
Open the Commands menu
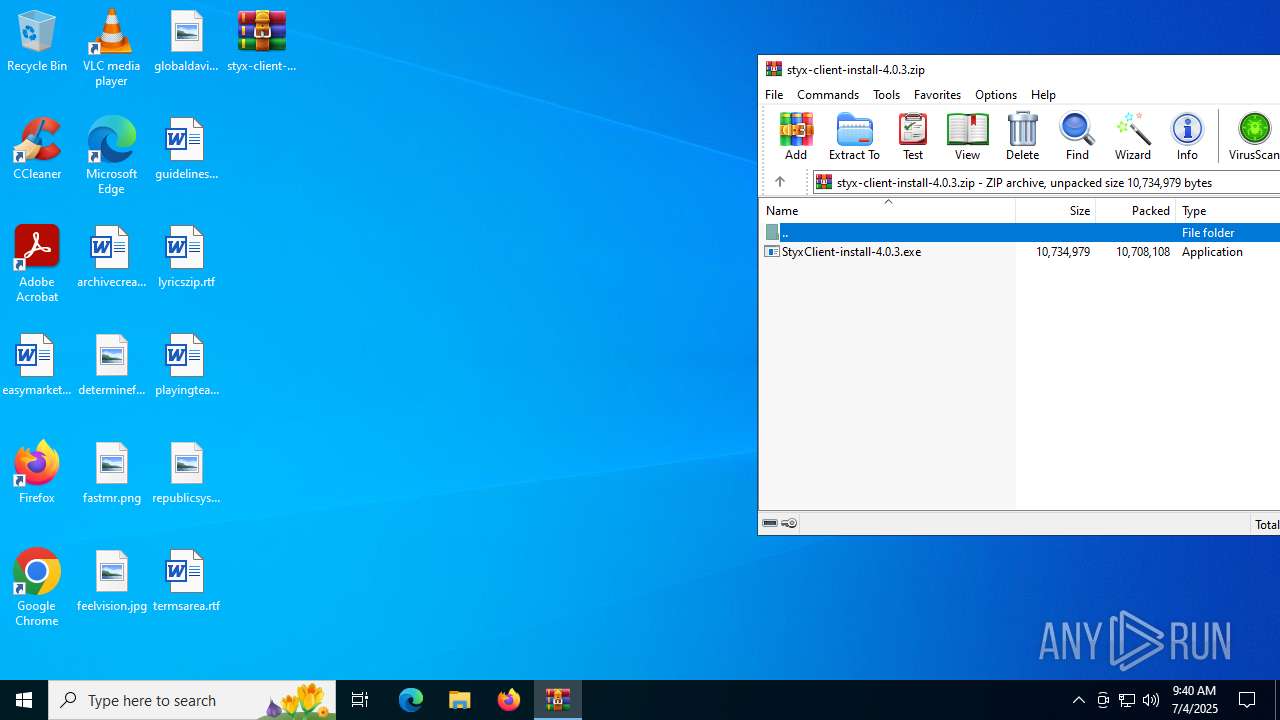(828, 94)
